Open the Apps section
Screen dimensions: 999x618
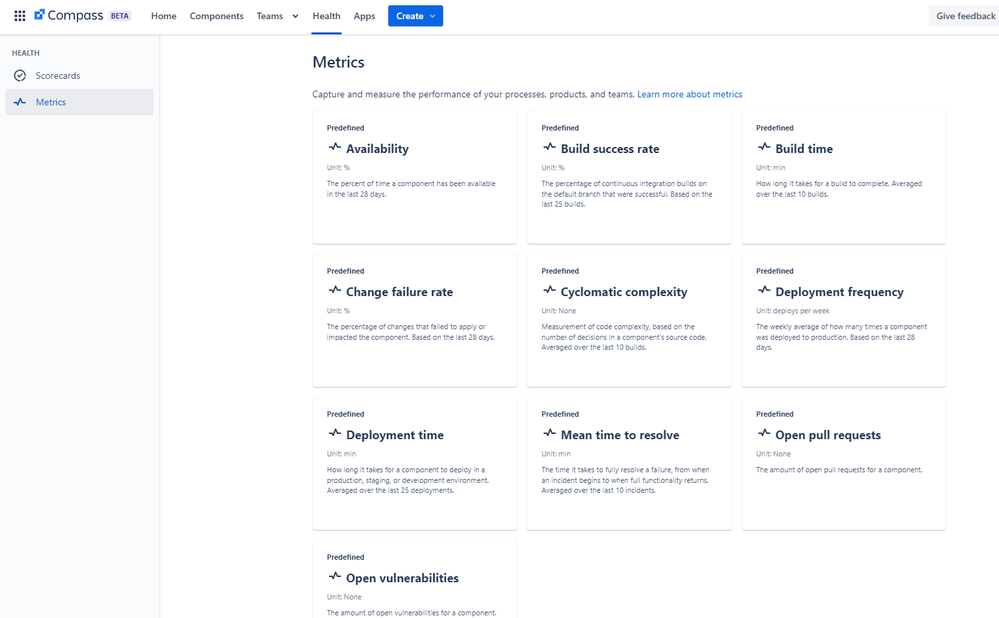364,15
